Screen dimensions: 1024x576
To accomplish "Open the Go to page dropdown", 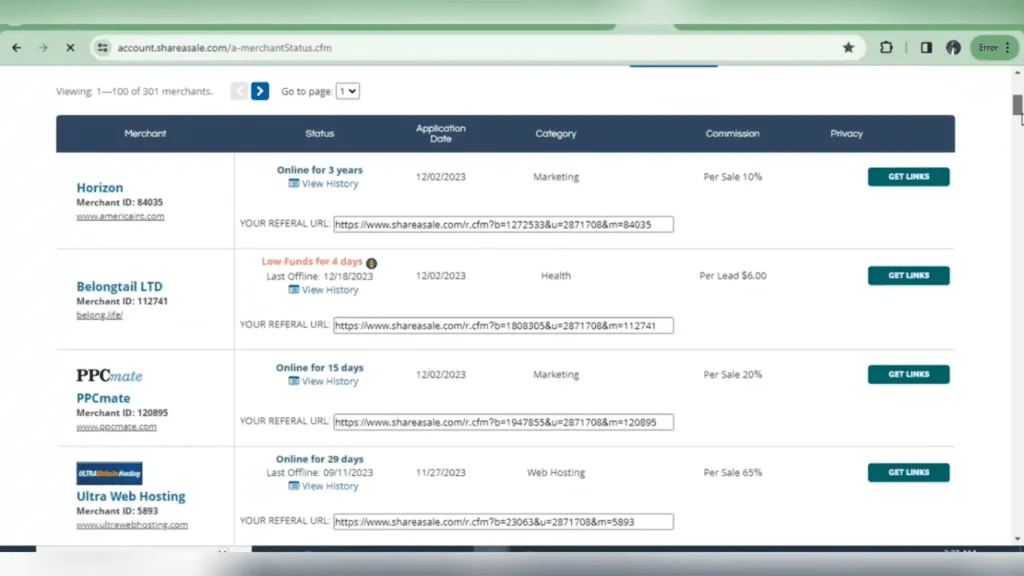I will pos(347,91).
